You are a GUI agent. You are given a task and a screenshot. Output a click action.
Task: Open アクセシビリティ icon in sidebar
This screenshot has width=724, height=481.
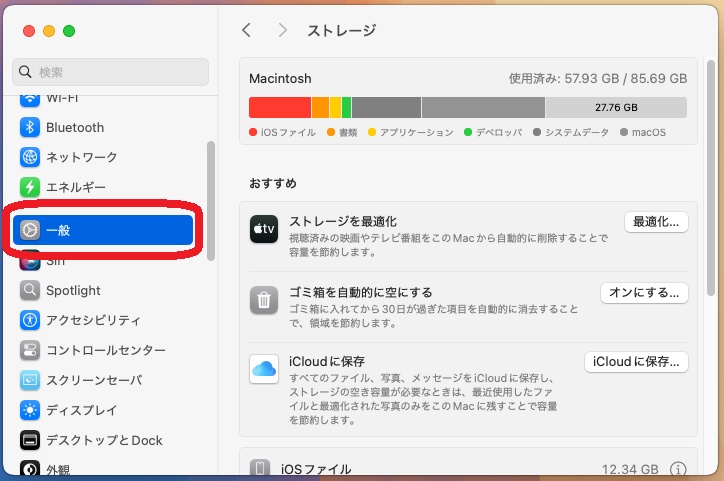pyautogui.click(x=30, y=320)
